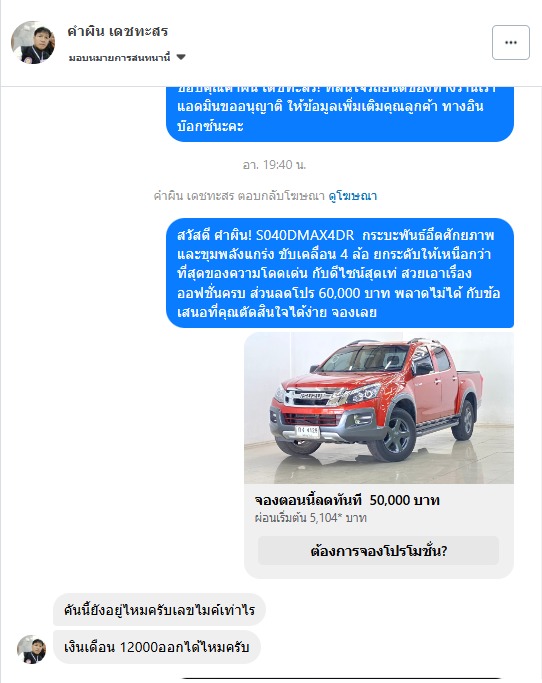This screenshot has width=542, height=683.
Task: Click the ต้องการจองโปรโมชั่น? button
Action: (x=378, y=551)
